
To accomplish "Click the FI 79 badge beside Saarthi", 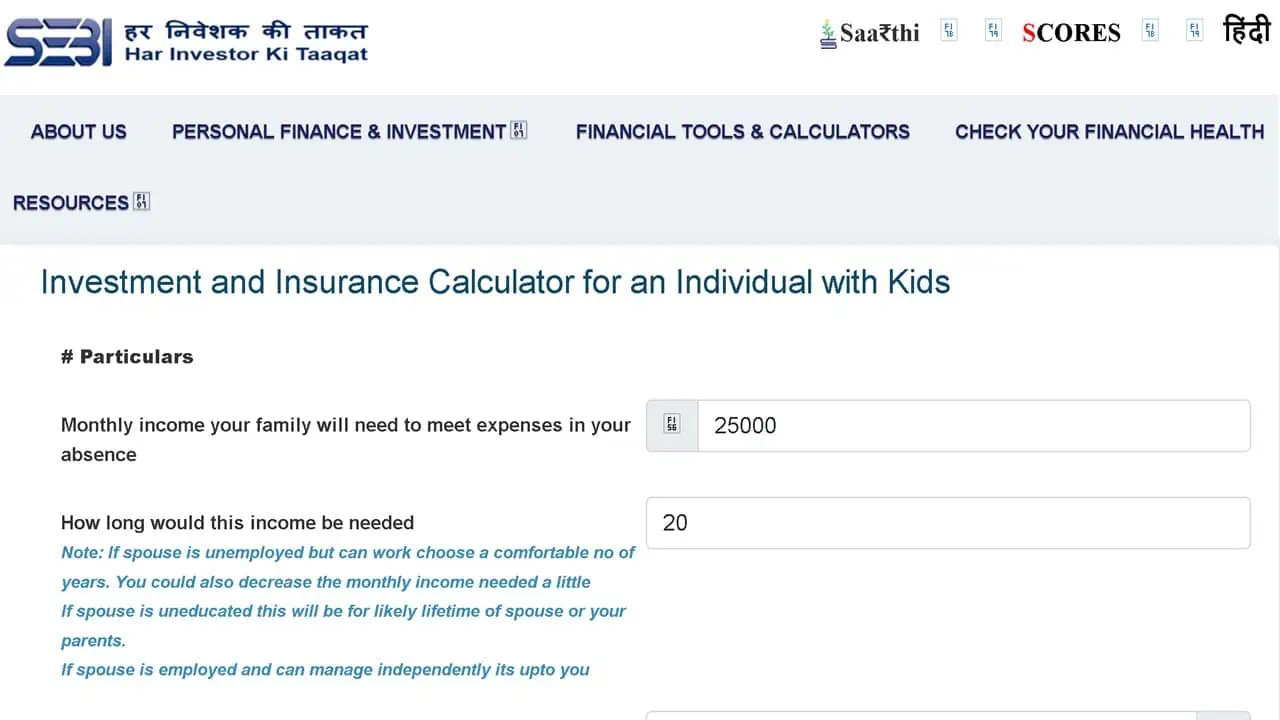I will tap(992, 29).
